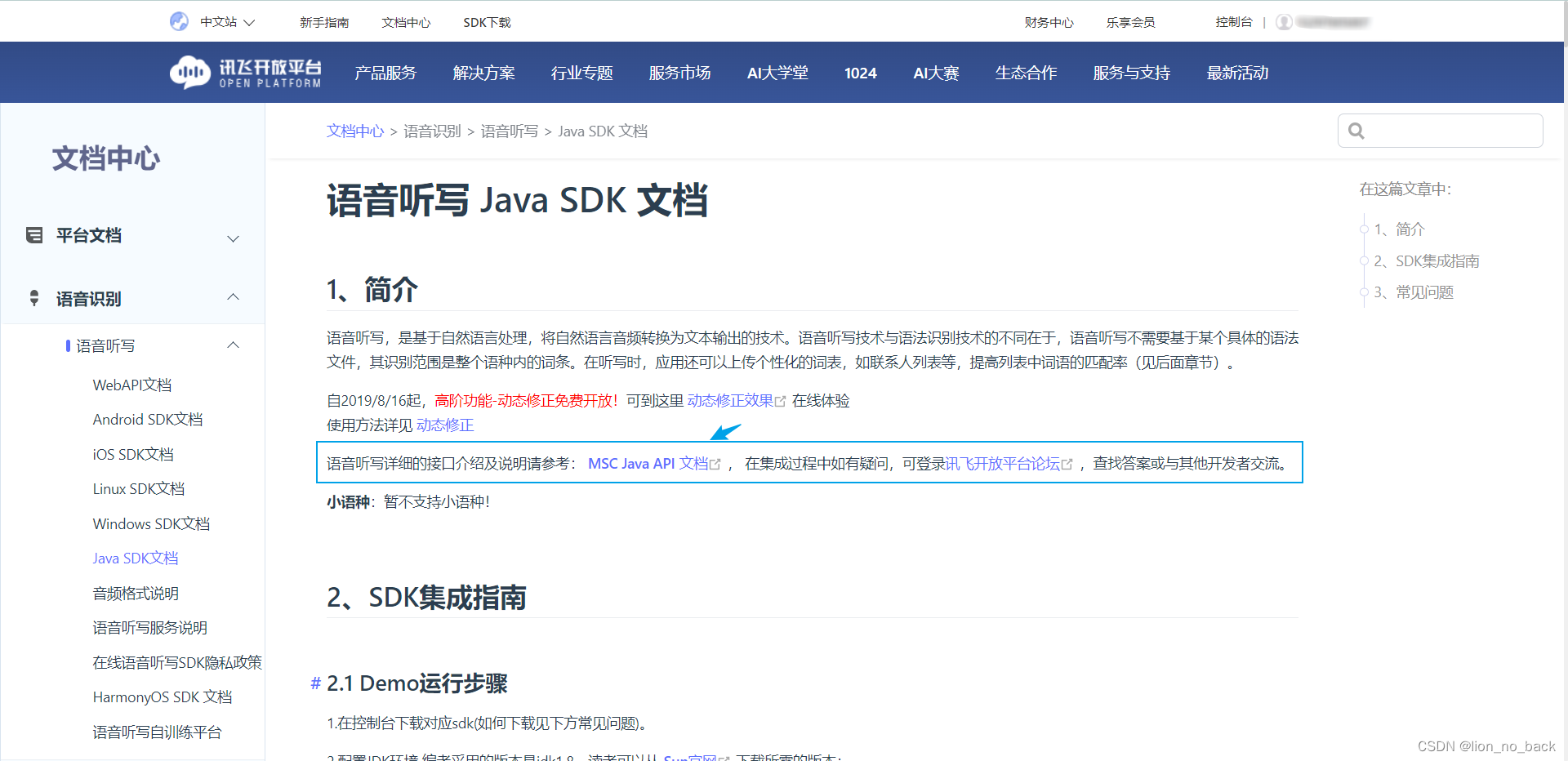Open 解决方案 menu
The width and height of the screenshot is (1568, 761).
pyautogui.click(x=483, y=73)
